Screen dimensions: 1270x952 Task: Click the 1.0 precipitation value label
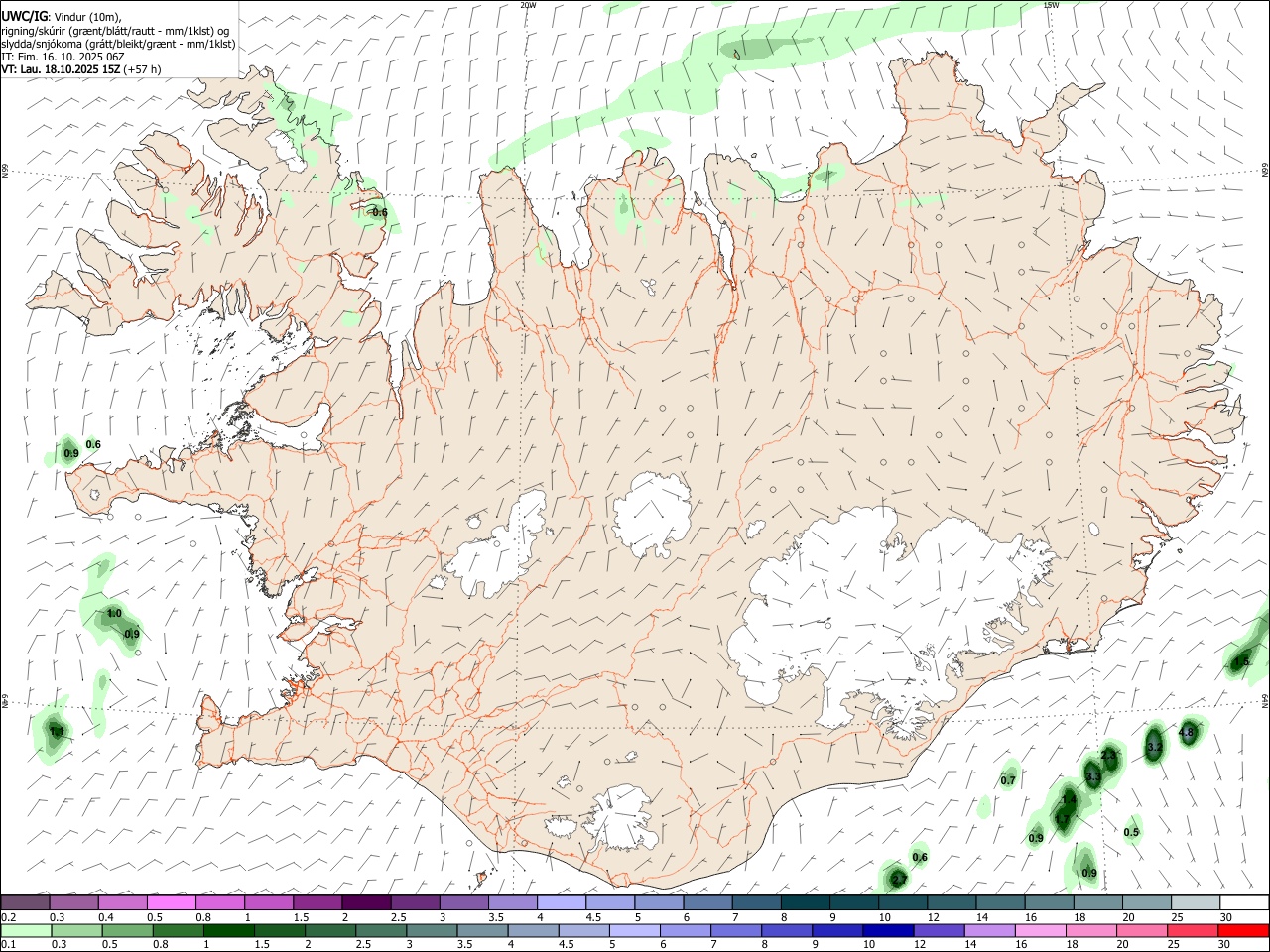click(x=114, y=614)
